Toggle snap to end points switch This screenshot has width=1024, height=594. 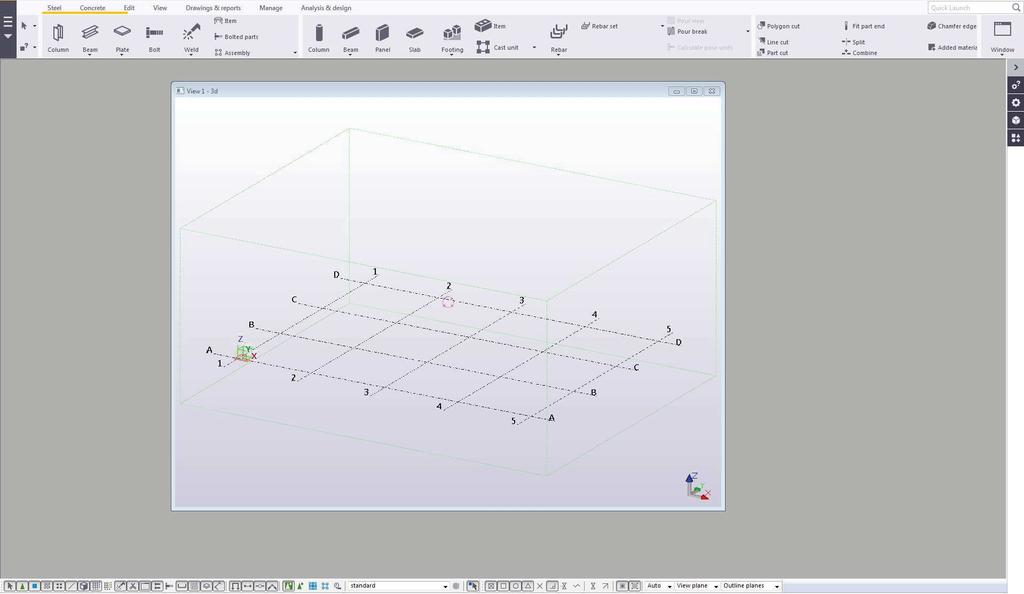pos(504,586)
